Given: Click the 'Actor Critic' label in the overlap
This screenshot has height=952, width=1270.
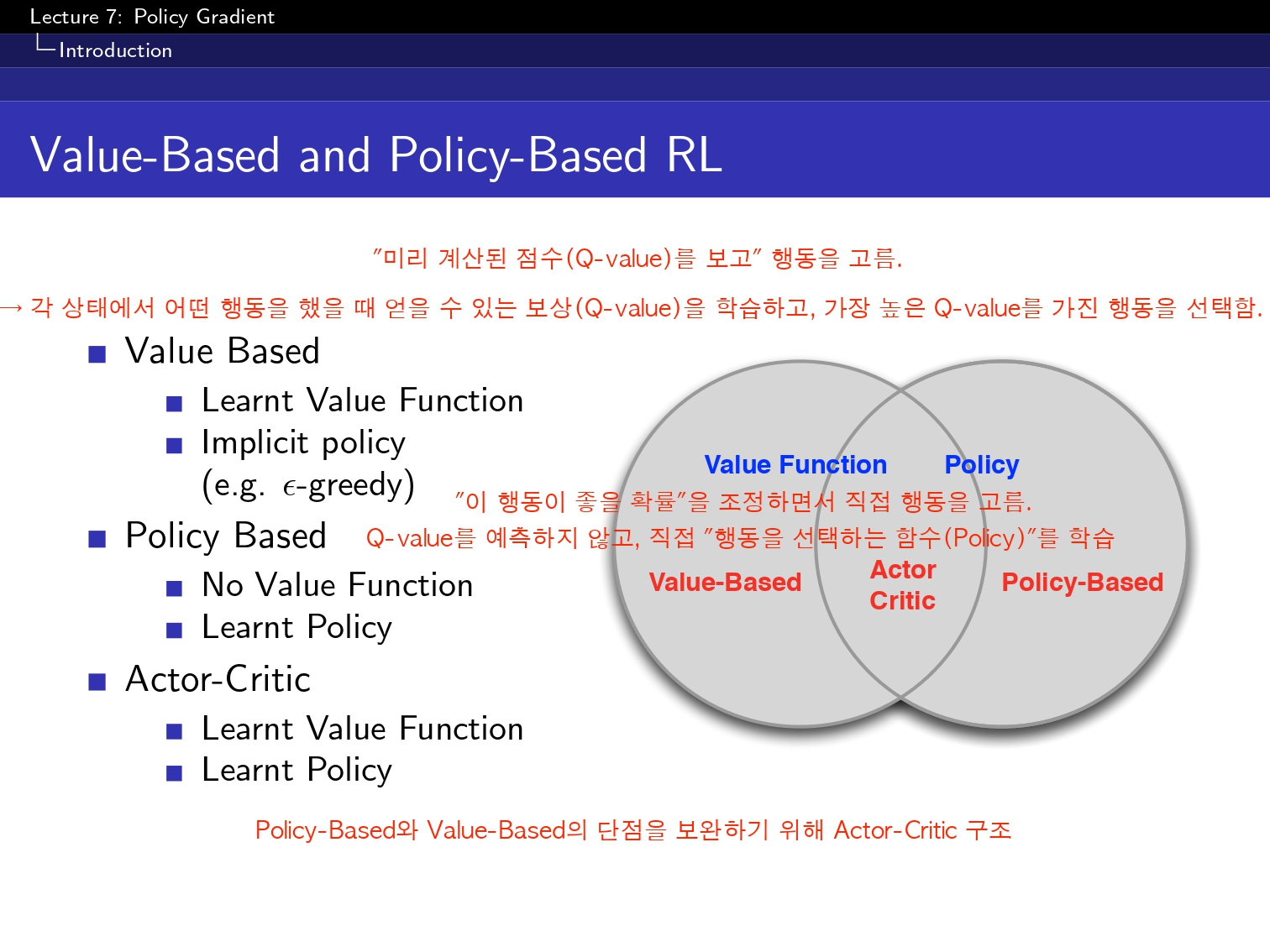Looking at the screenshot, I should pos(903,585).
